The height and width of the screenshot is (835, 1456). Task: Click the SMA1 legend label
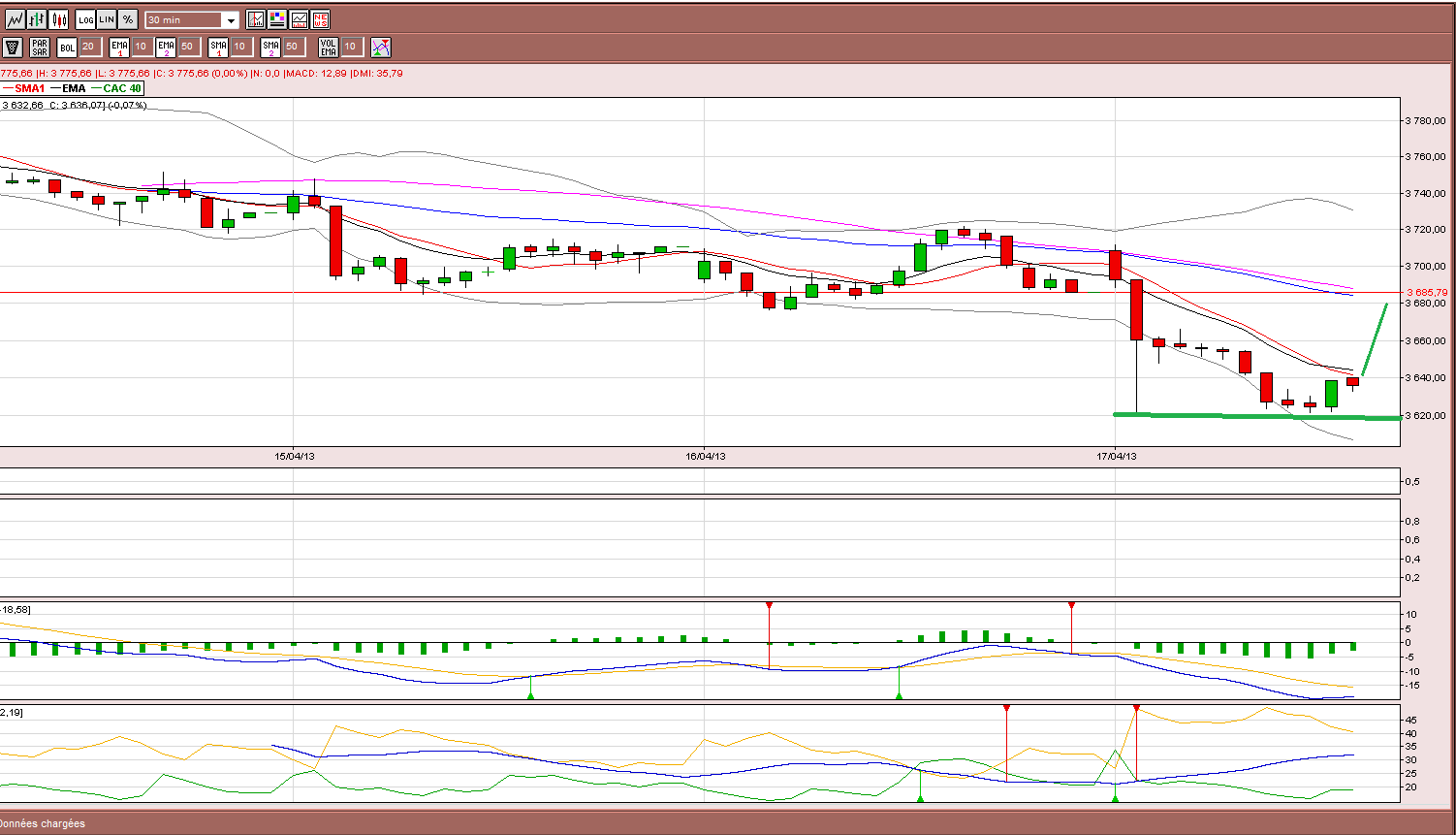click(x=30, y=88)
